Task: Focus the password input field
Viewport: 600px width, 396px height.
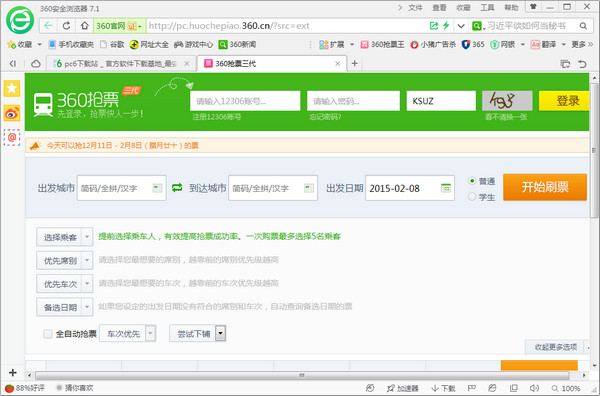Action: pos(353,101)
